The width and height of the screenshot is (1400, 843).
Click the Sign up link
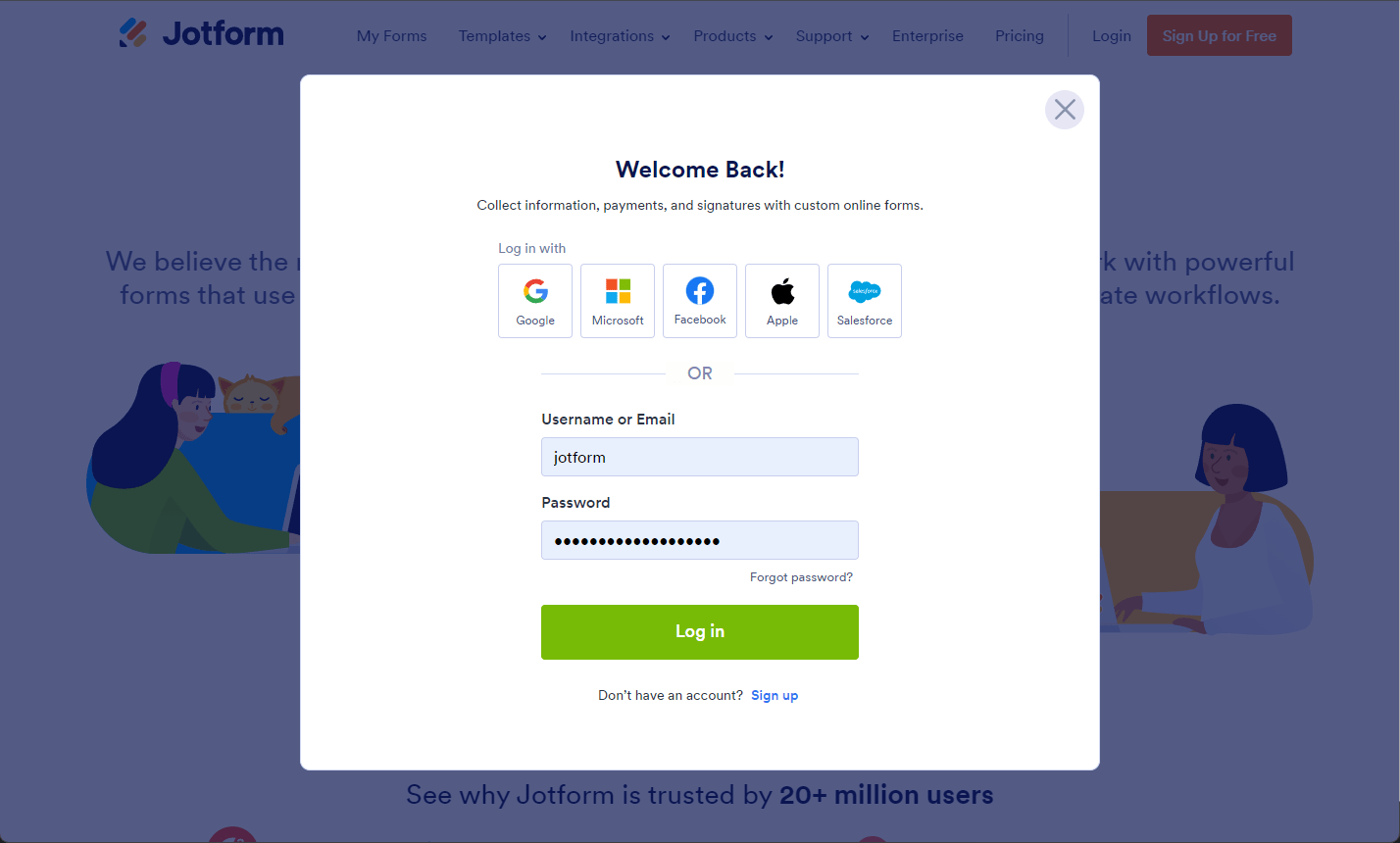tap(775, 695)
